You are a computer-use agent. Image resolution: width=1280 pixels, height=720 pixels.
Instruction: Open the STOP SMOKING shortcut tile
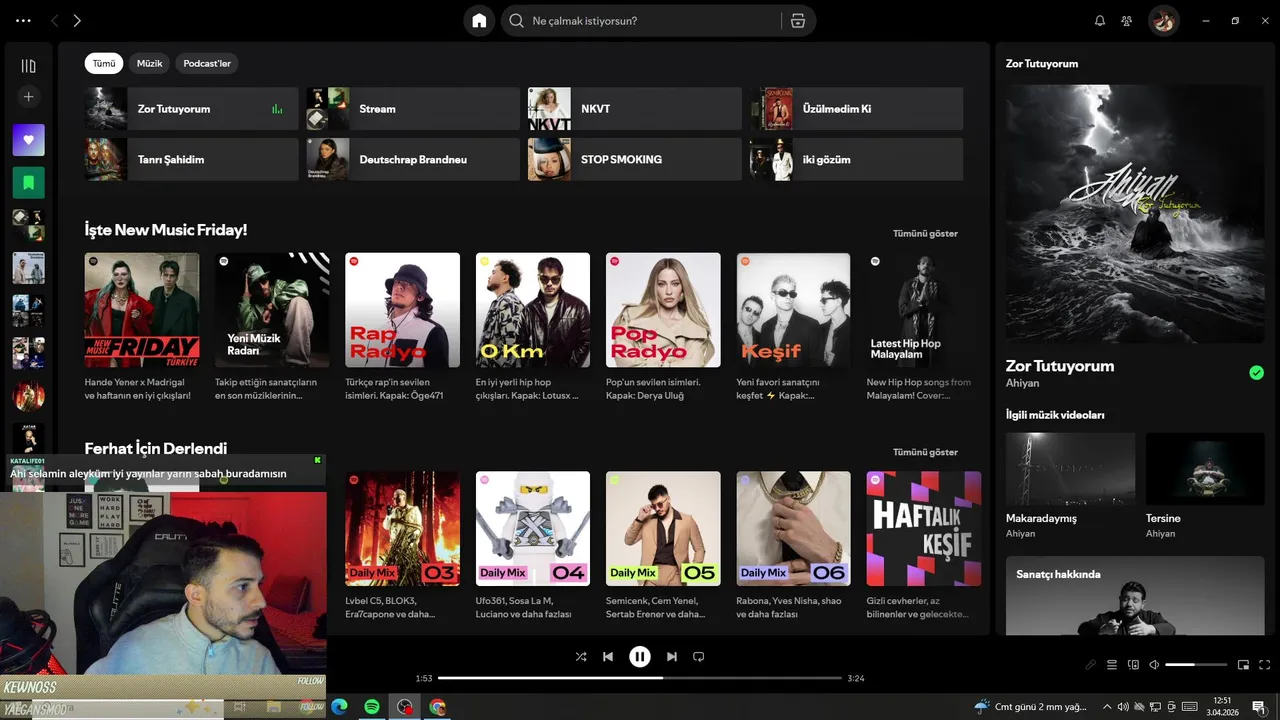tap(635, 159)
